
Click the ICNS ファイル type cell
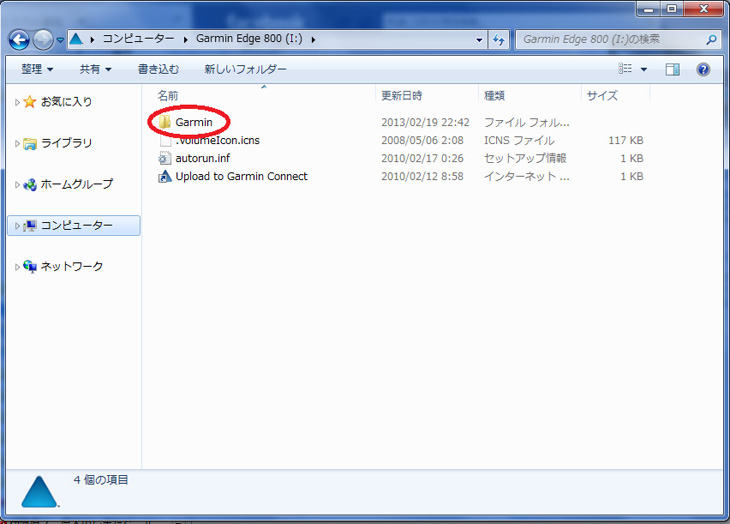coord(519,140)
